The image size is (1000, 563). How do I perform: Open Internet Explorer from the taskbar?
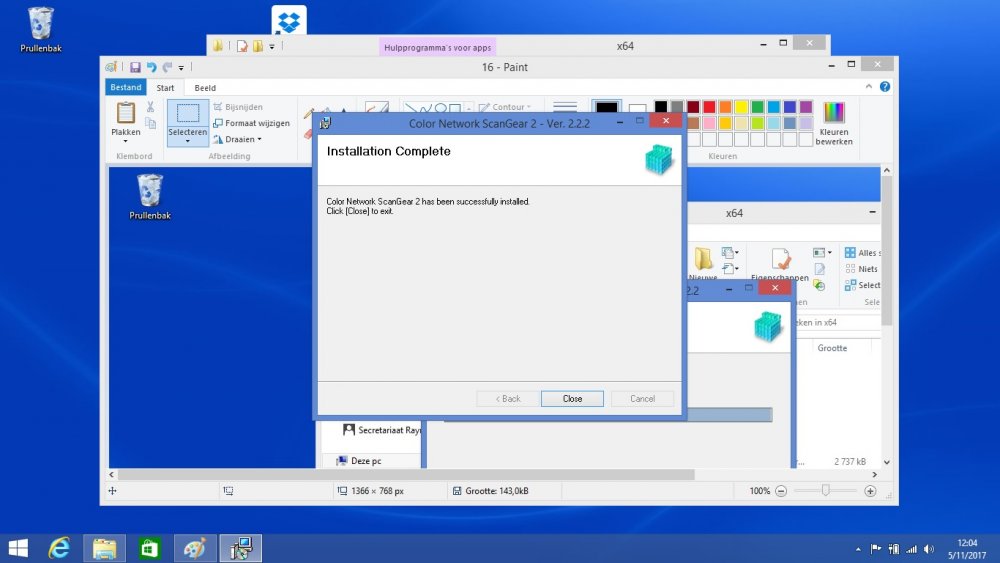tap(60, 548)
